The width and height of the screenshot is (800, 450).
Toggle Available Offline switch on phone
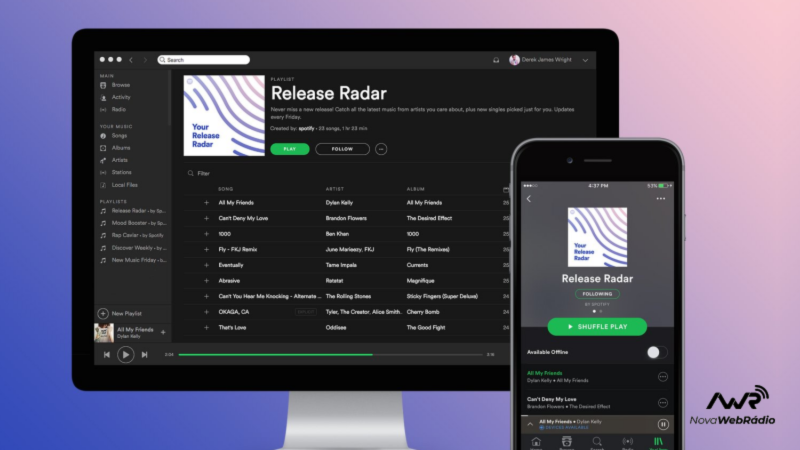[x=656, y=352]
